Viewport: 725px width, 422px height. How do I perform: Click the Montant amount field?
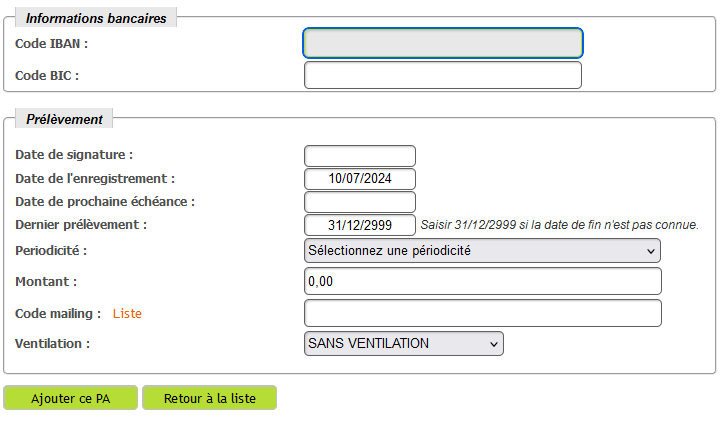tap(482, 282)
